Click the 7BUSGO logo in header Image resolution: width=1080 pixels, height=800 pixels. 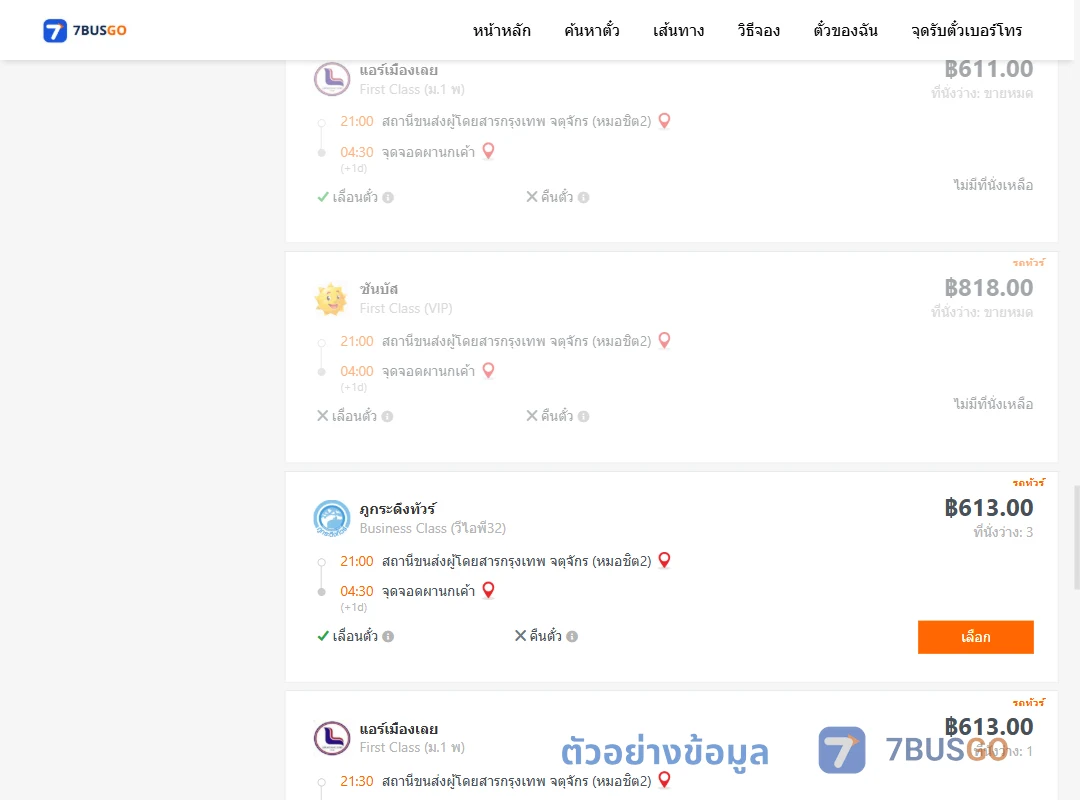pyautogui.click(x=85, y=30)
